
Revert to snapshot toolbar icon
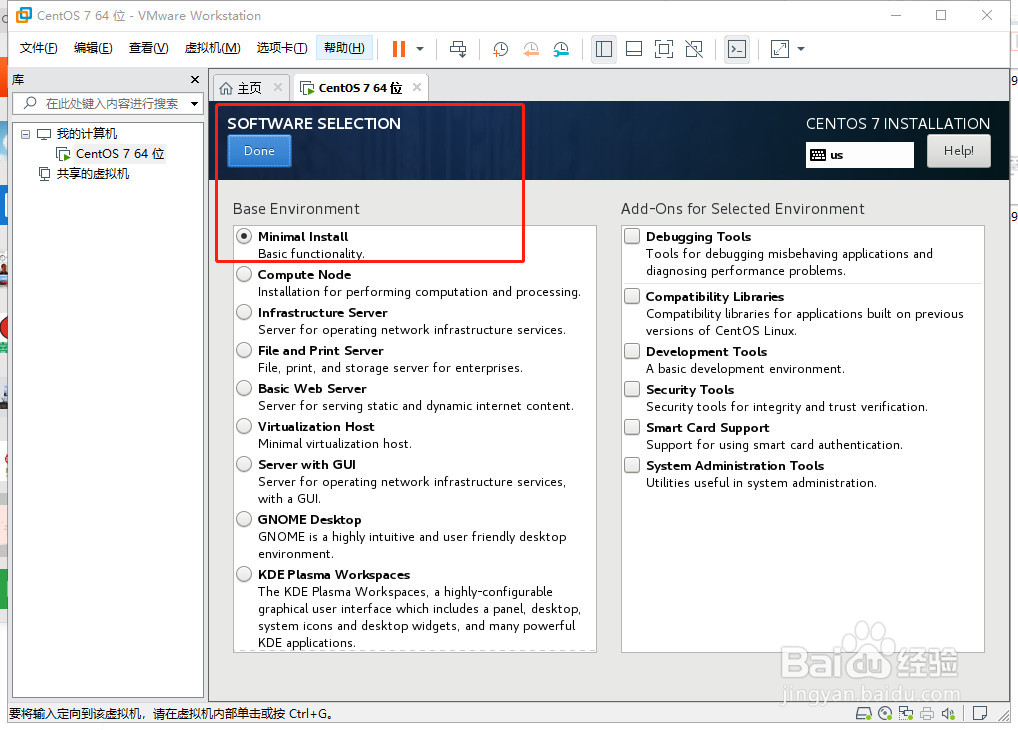click(531, 49)
